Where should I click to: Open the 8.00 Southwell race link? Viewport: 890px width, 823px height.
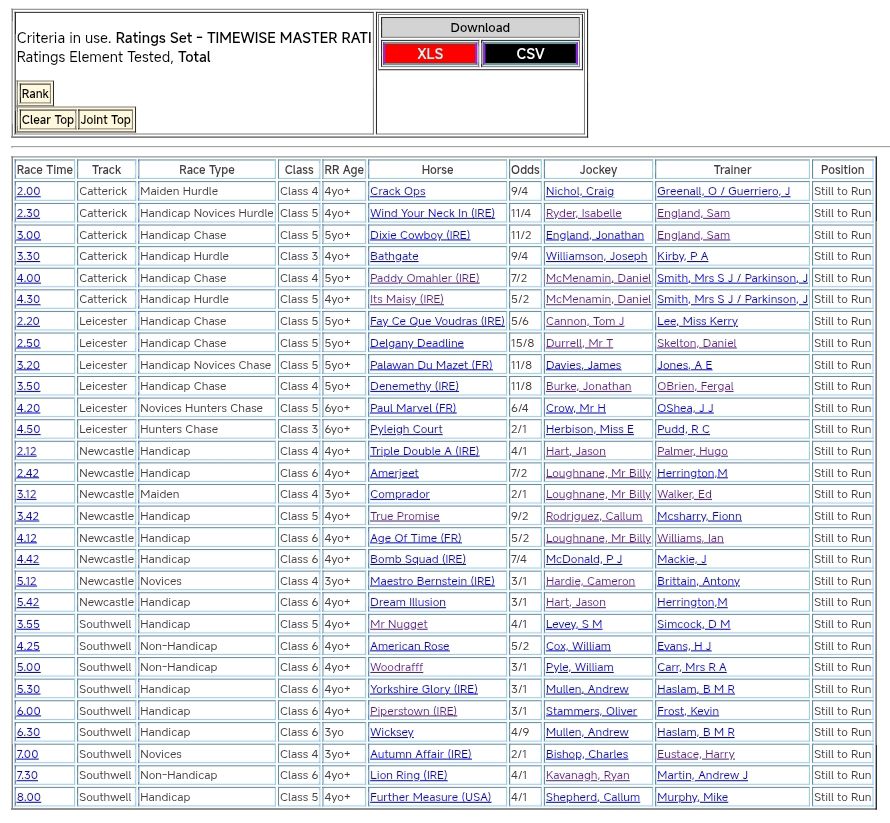point(28,798)
